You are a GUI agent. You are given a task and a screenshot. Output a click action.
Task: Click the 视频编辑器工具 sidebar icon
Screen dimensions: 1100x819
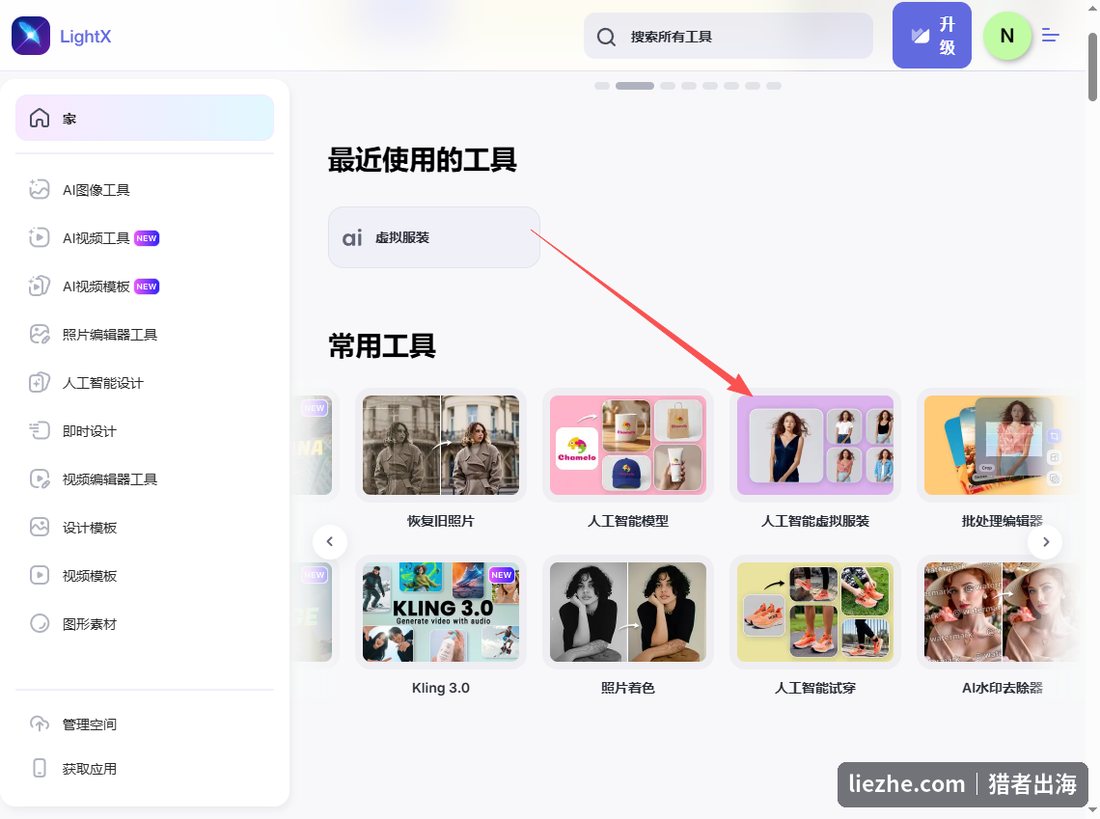click(39, 479)
